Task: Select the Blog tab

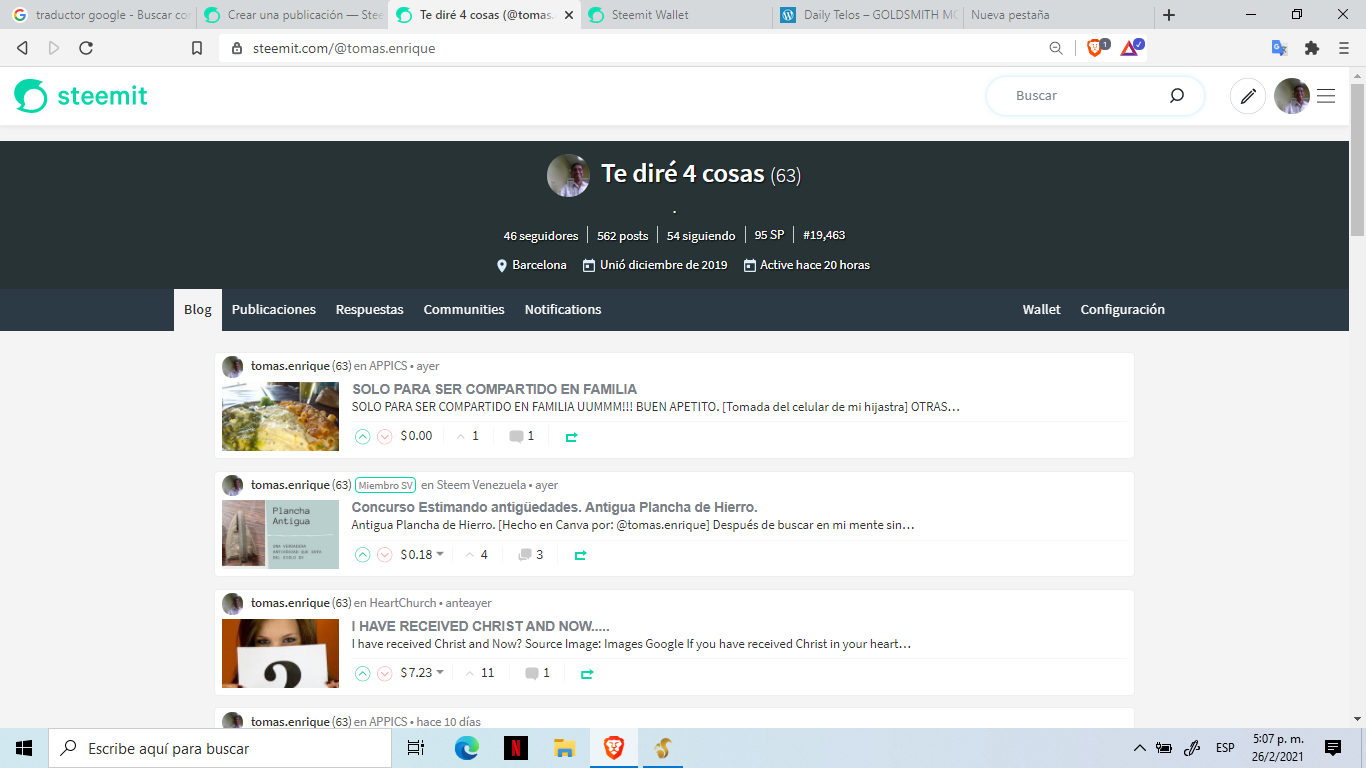Action: pyautogui.click(x=198, y=310)
